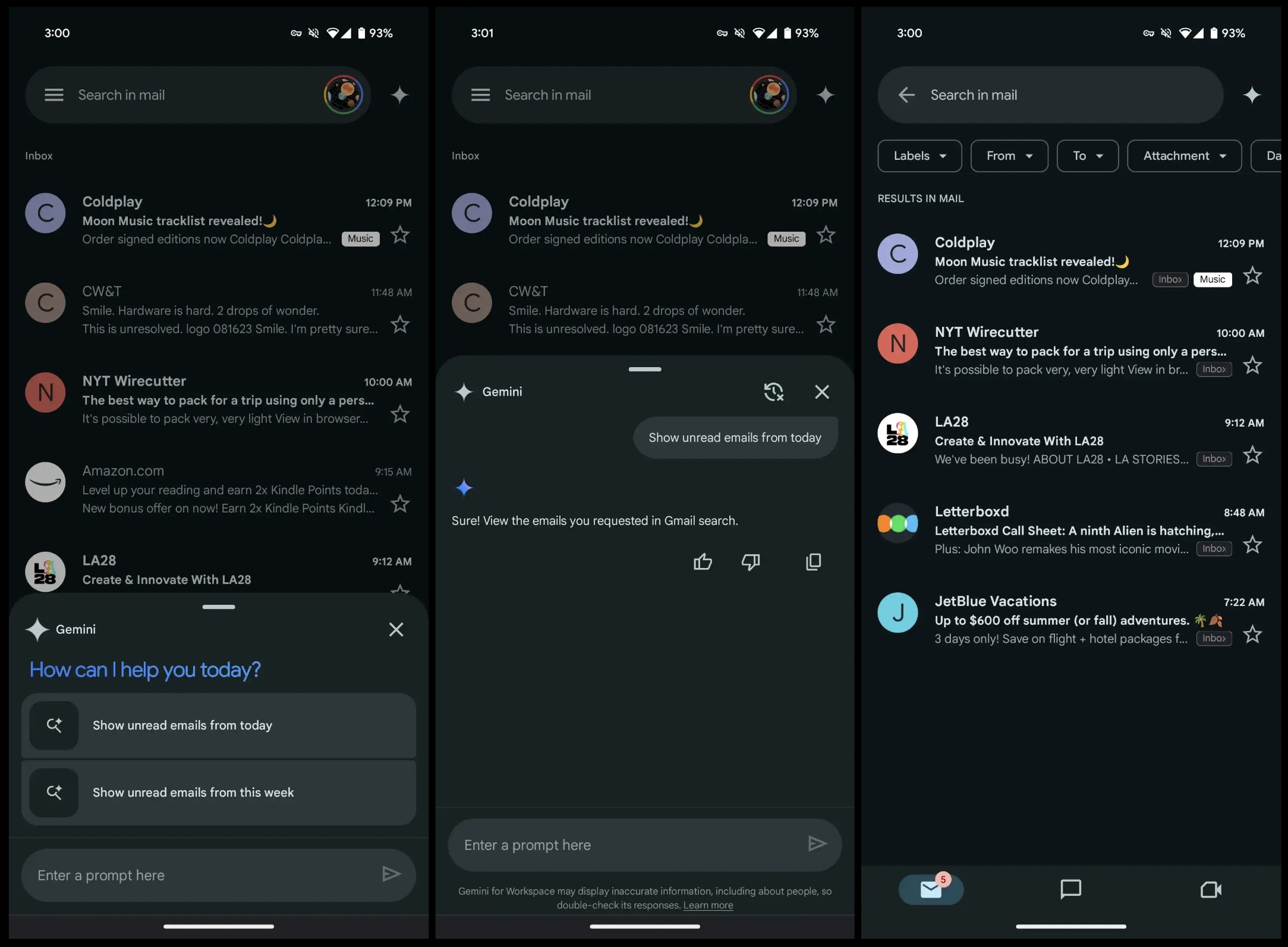Open JetBlue Vacations 'J' avatar
This screenshot has height=947, width=1288.
[897, 613]
